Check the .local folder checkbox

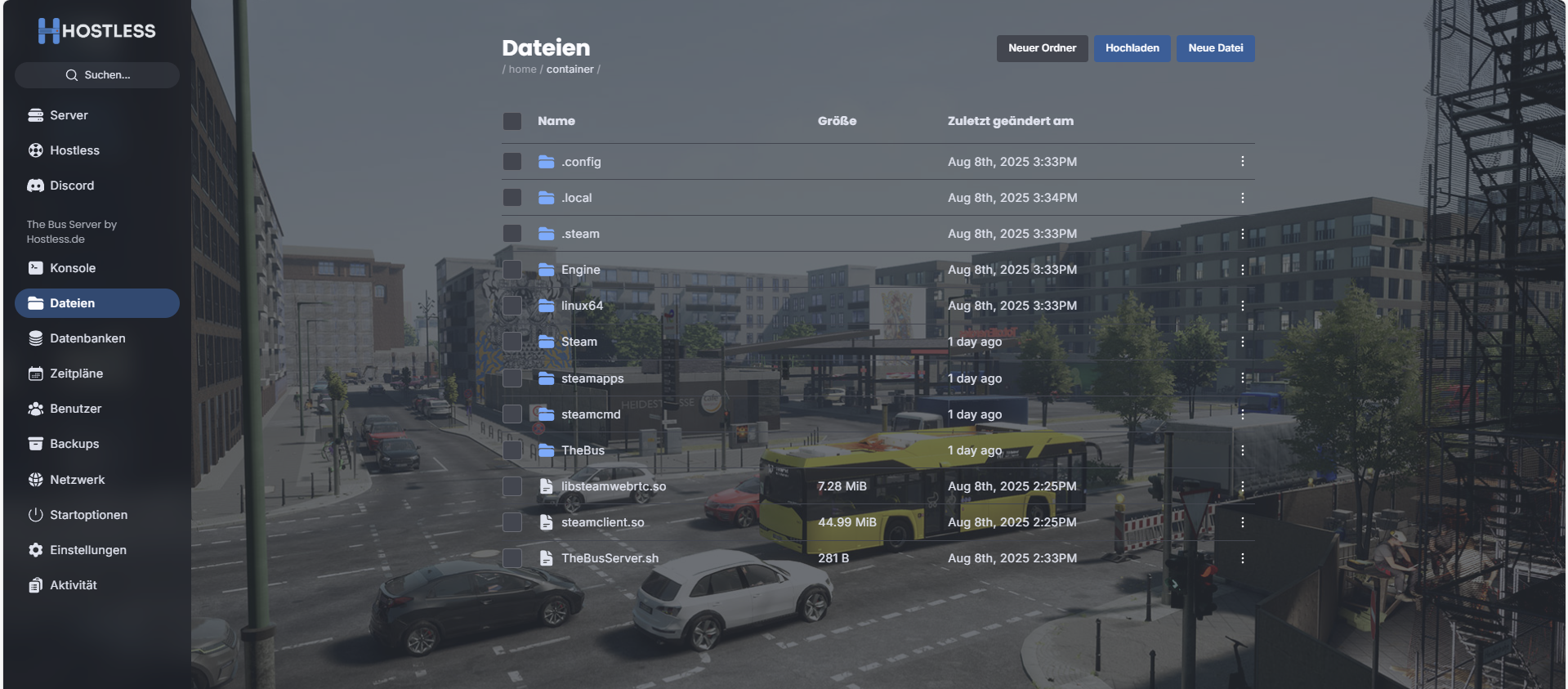point(512,198)
